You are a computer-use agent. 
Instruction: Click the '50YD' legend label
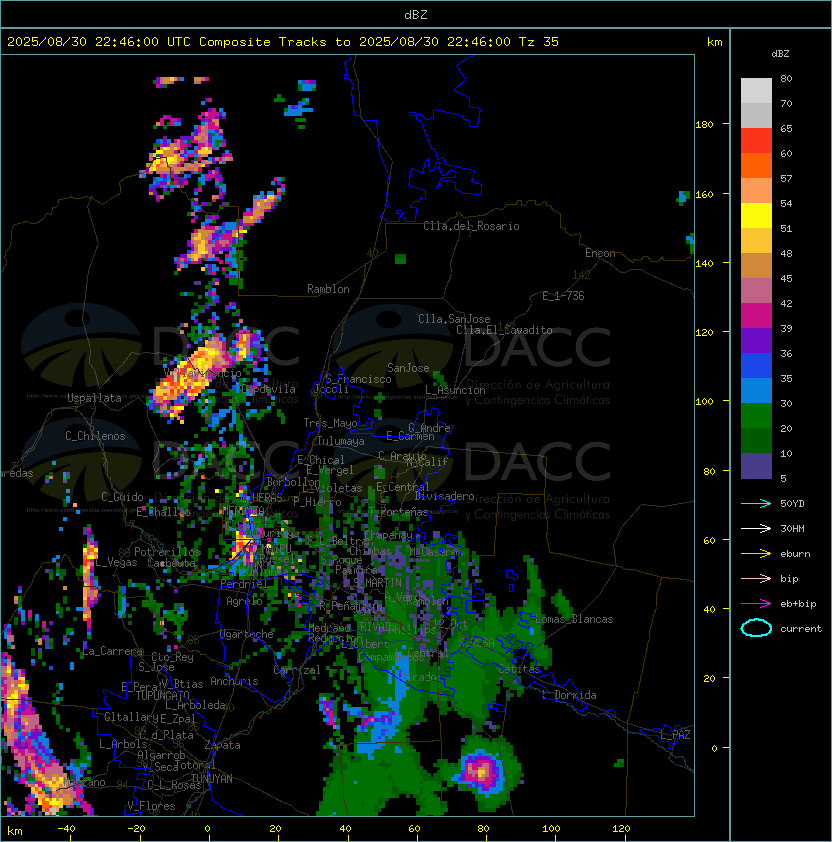pos(792,504)
